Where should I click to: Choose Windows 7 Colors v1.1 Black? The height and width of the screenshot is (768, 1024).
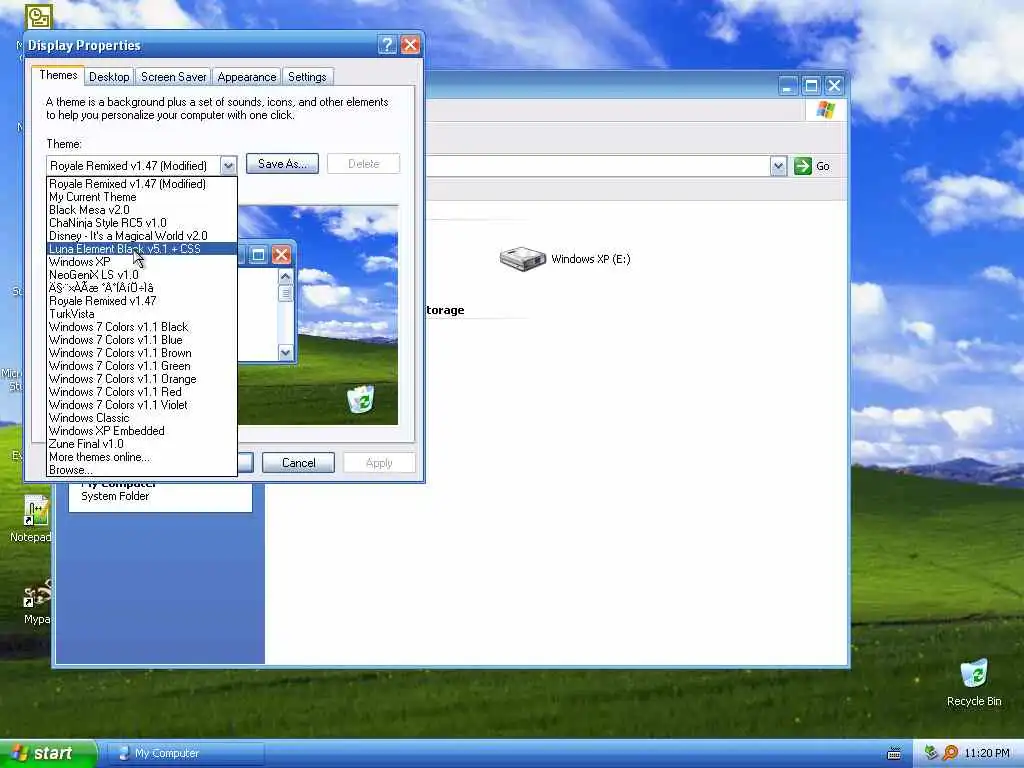pyautogui.click(x=142, y=327)
